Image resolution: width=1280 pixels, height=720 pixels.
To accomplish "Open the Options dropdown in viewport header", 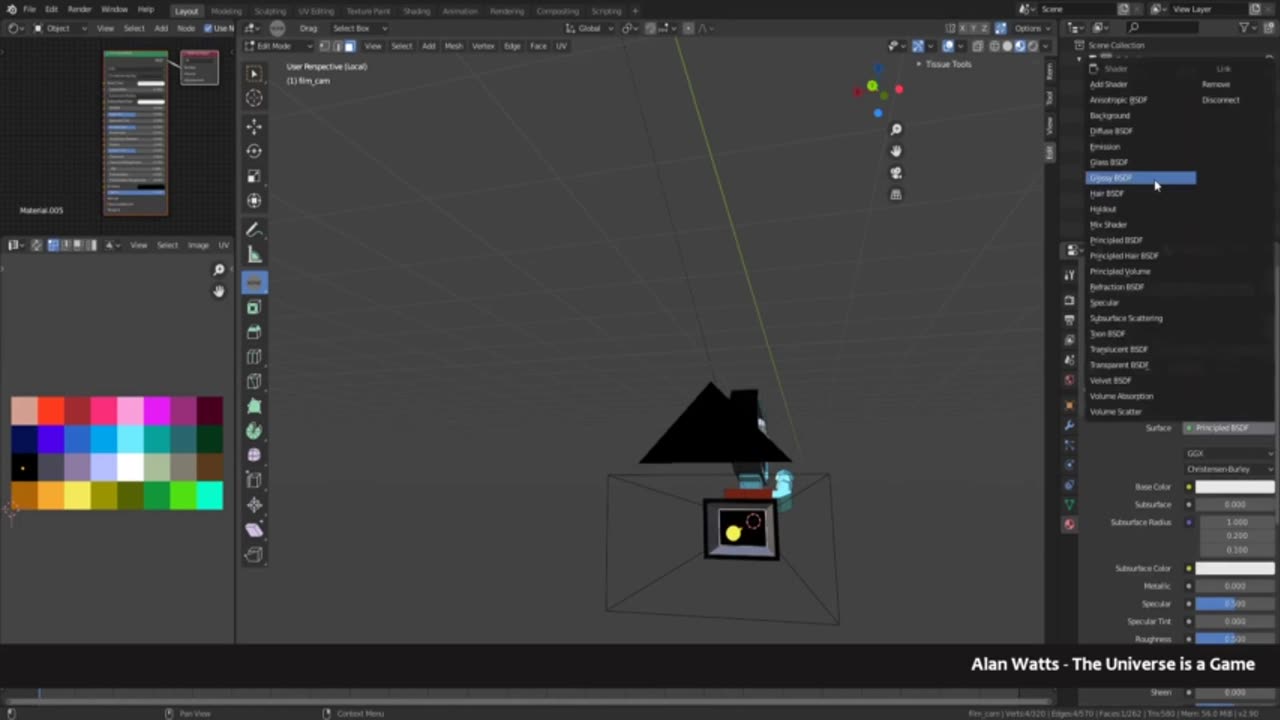I will tap(1030, 28).
